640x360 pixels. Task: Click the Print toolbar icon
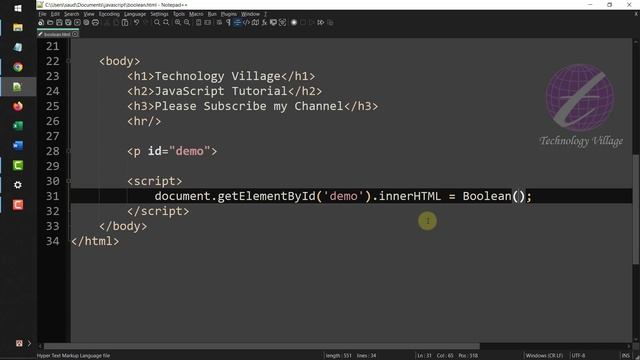(96, 22)
